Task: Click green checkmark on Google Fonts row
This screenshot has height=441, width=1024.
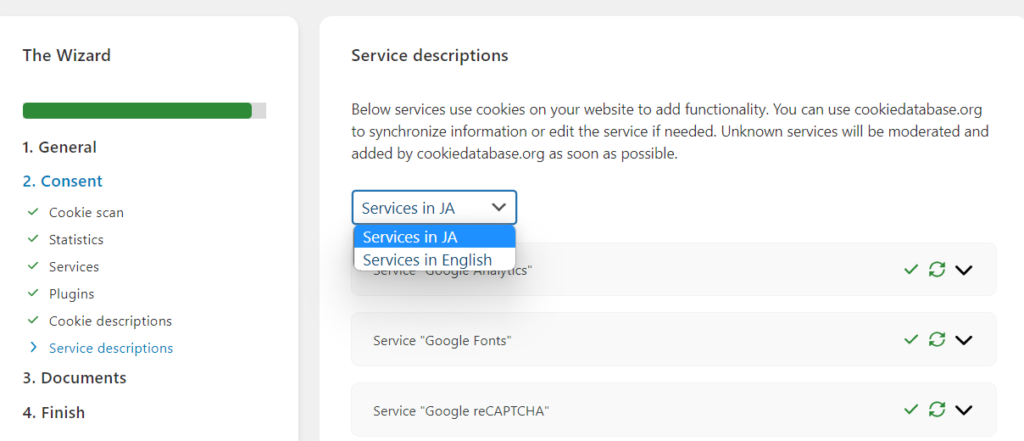Action: (x=911, y=339)
